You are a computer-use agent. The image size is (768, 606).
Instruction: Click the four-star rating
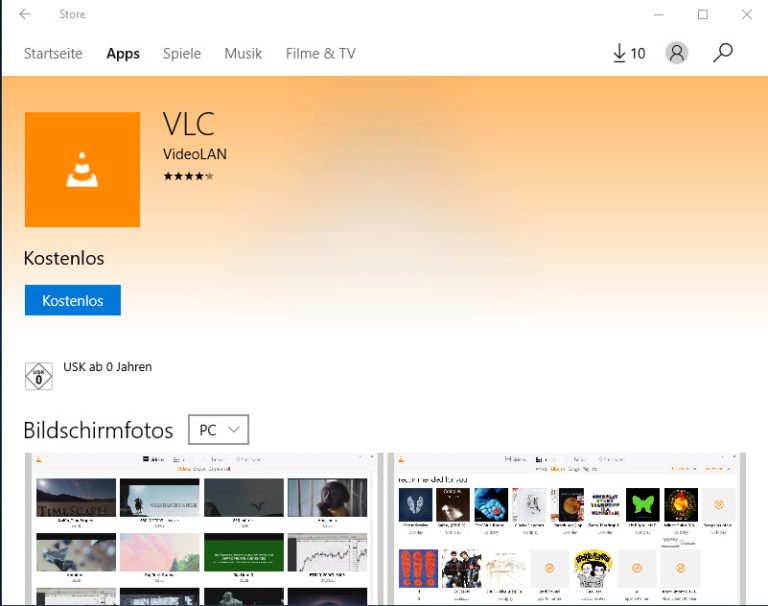tap(189, 176)
